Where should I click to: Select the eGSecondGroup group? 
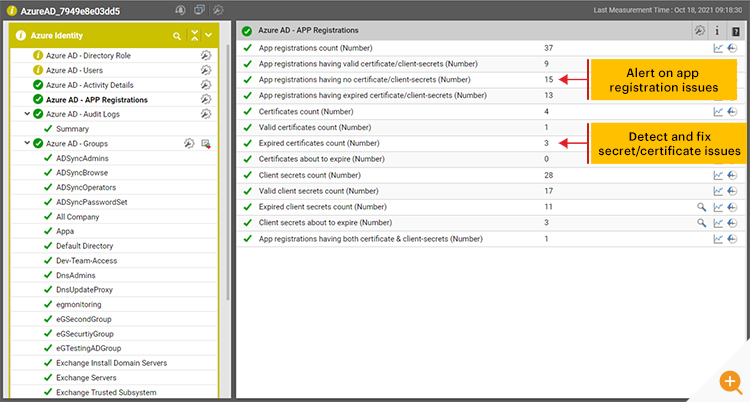click(84, 319)
